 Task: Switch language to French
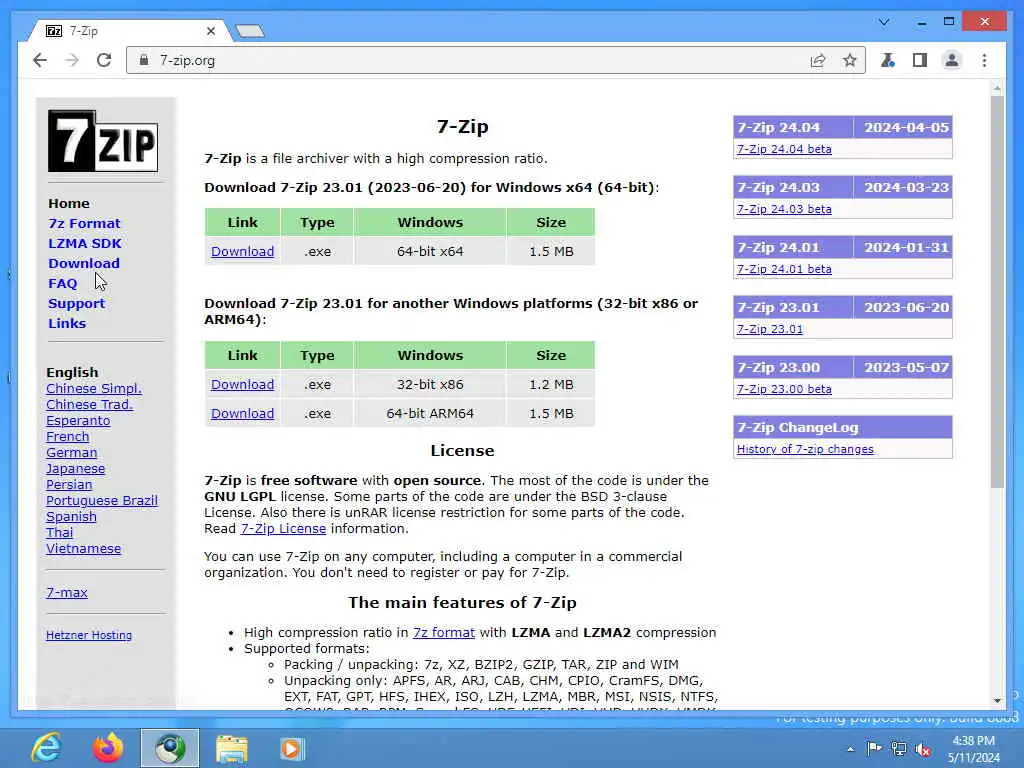(x=67, y=437)
